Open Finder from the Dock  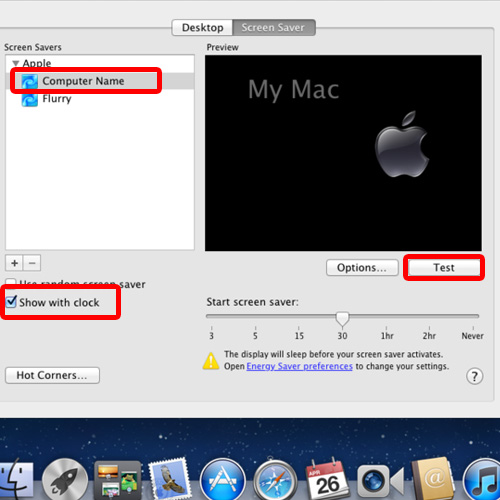16,479
